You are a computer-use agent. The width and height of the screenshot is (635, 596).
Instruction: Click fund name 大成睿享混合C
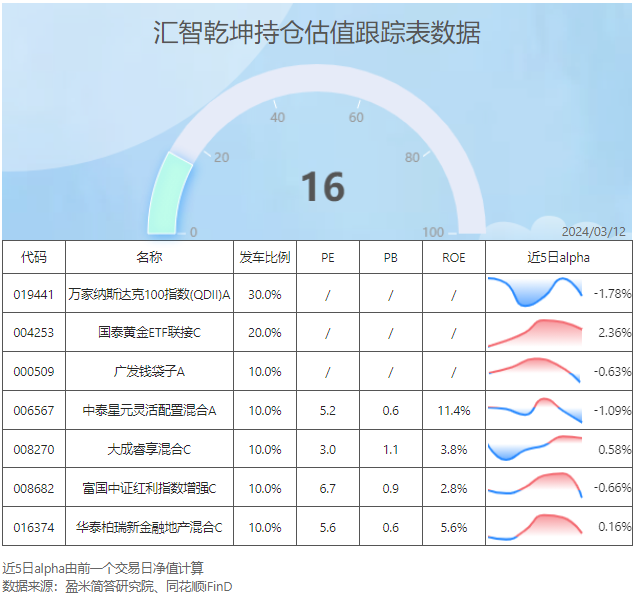pyautogui.click(x=149, y=449)
